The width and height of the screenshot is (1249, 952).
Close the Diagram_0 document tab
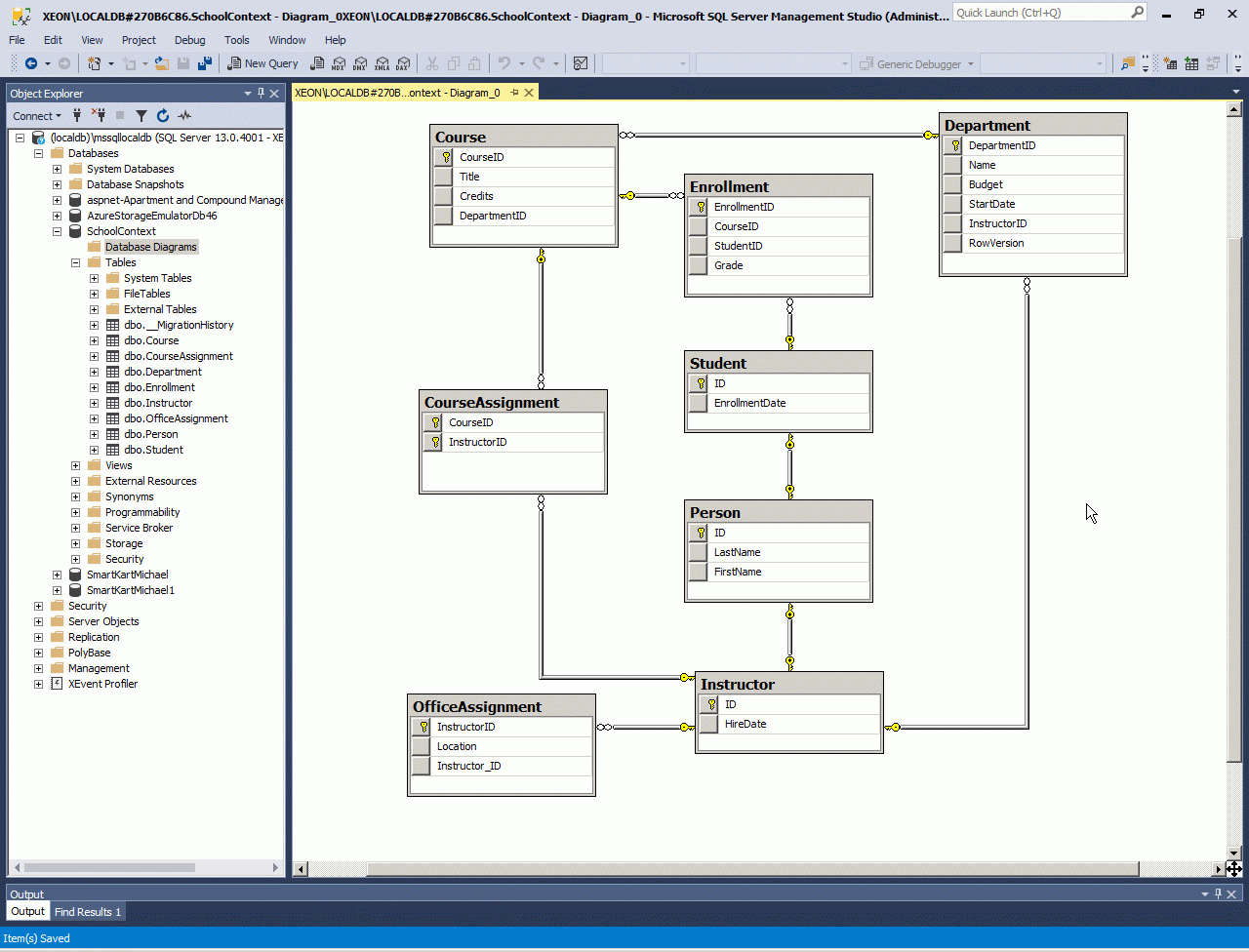pos(529,93)
